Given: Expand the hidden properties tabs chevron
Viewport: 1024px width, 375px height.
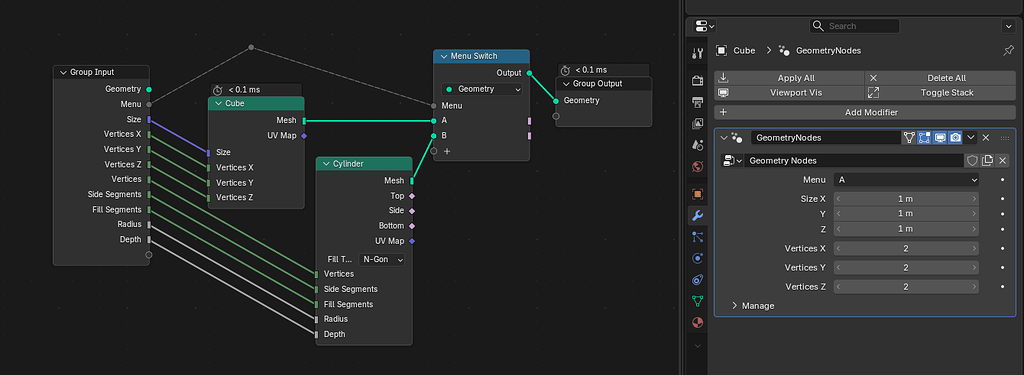Looking at the screenshot, I should click(697, 345).
